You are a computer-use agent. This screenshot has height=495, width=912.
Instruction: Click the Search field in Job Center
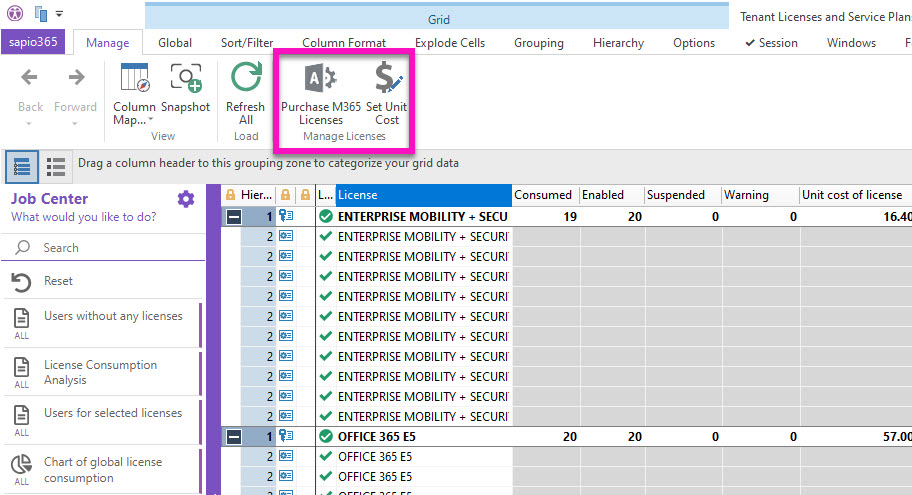(x=104, y=248)
